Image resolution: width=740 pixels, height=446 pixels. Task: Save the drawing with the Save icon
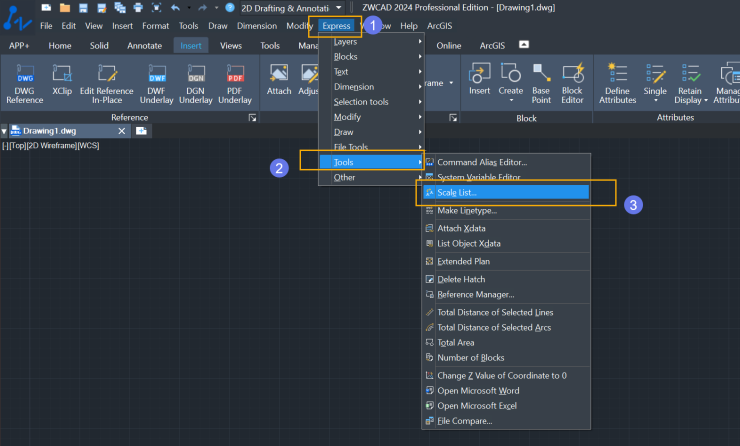(x=83, y=8)
